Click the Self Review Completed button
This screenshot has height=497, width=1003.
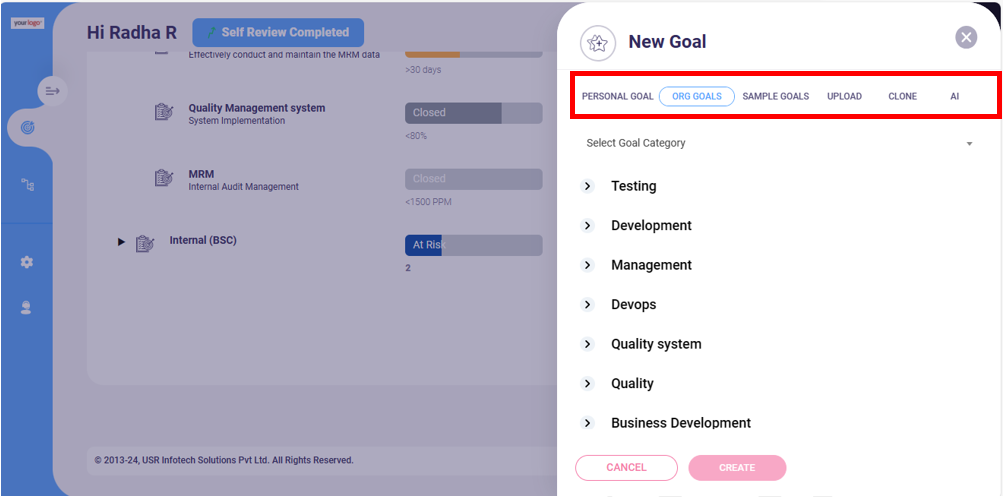278,33
